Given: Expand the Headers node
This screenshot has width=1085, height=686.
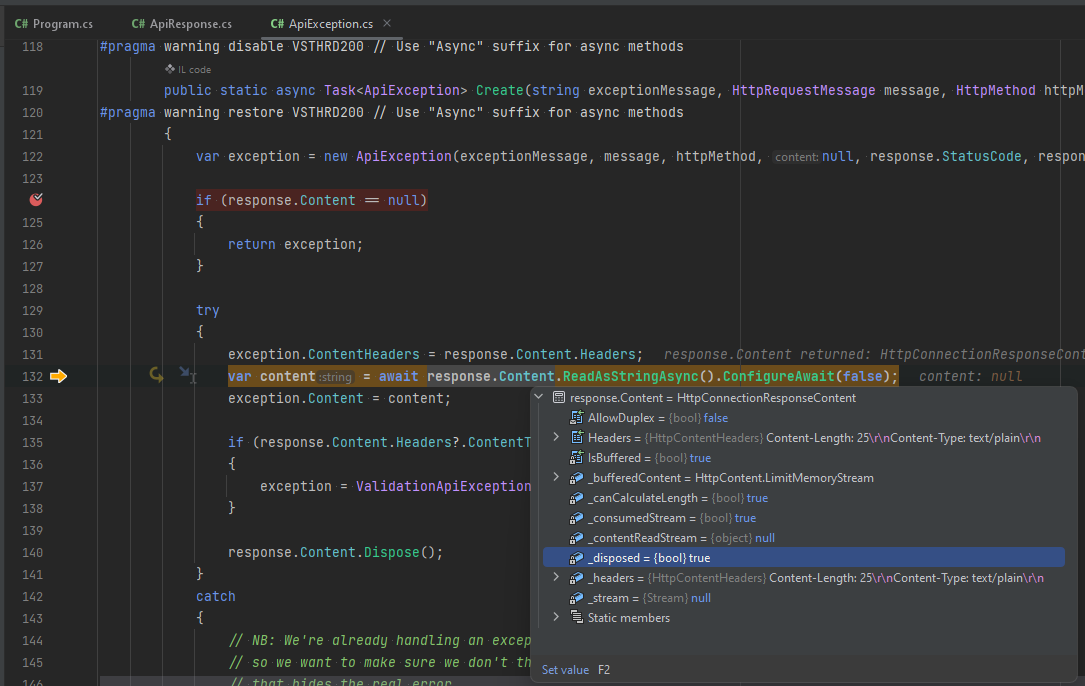Looking at the screenshot, I should [x=556, y=437].
